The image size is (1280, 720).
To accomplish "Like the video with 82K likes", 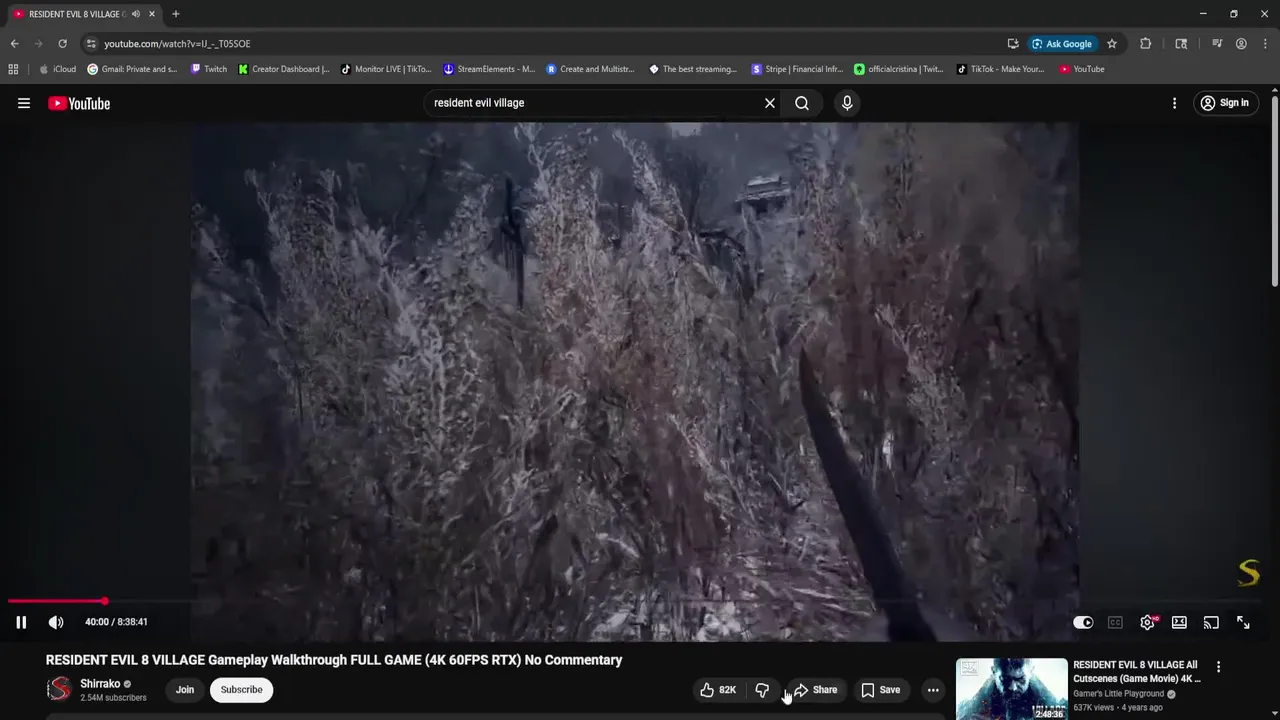I will tap(719, 690).
